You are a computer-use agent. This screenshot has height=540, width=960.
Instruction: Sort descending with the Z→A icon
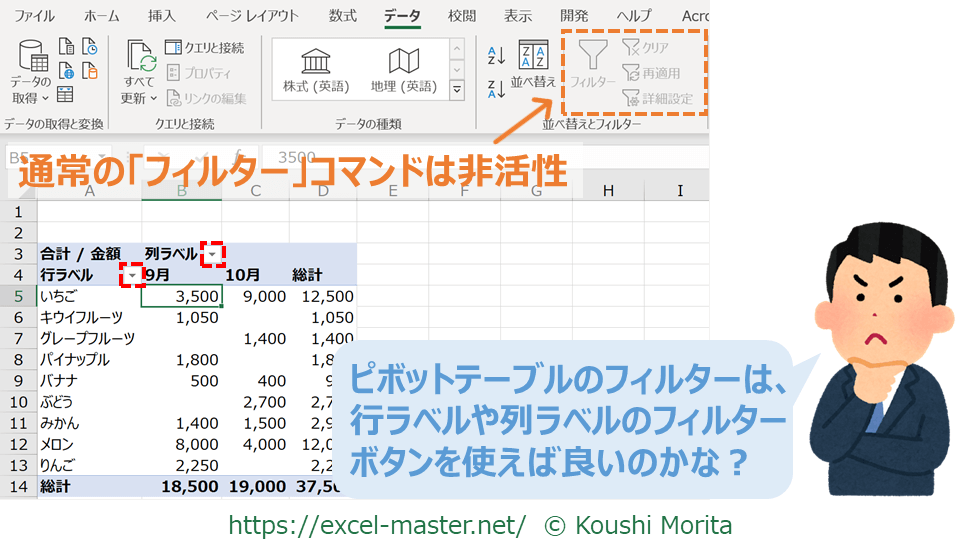click(x=496, y=89)
